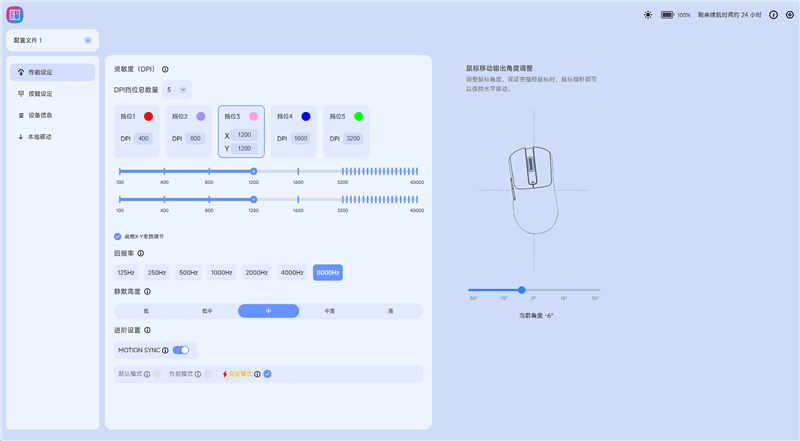Click the 100% battery percentage text
This screenshot has height=441, width=800.
(684, 15)
